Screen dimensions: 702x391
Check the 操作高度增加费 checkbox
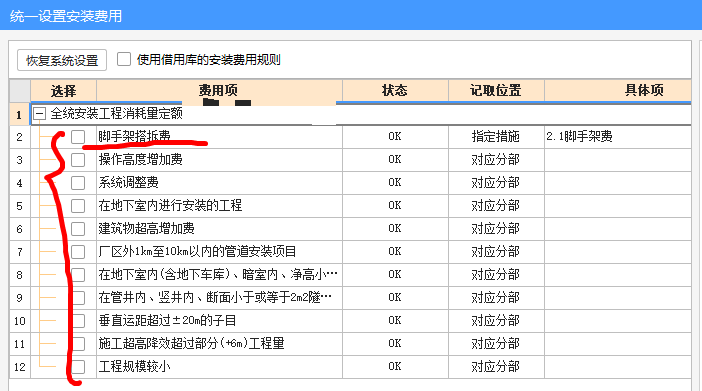point(78,159)
